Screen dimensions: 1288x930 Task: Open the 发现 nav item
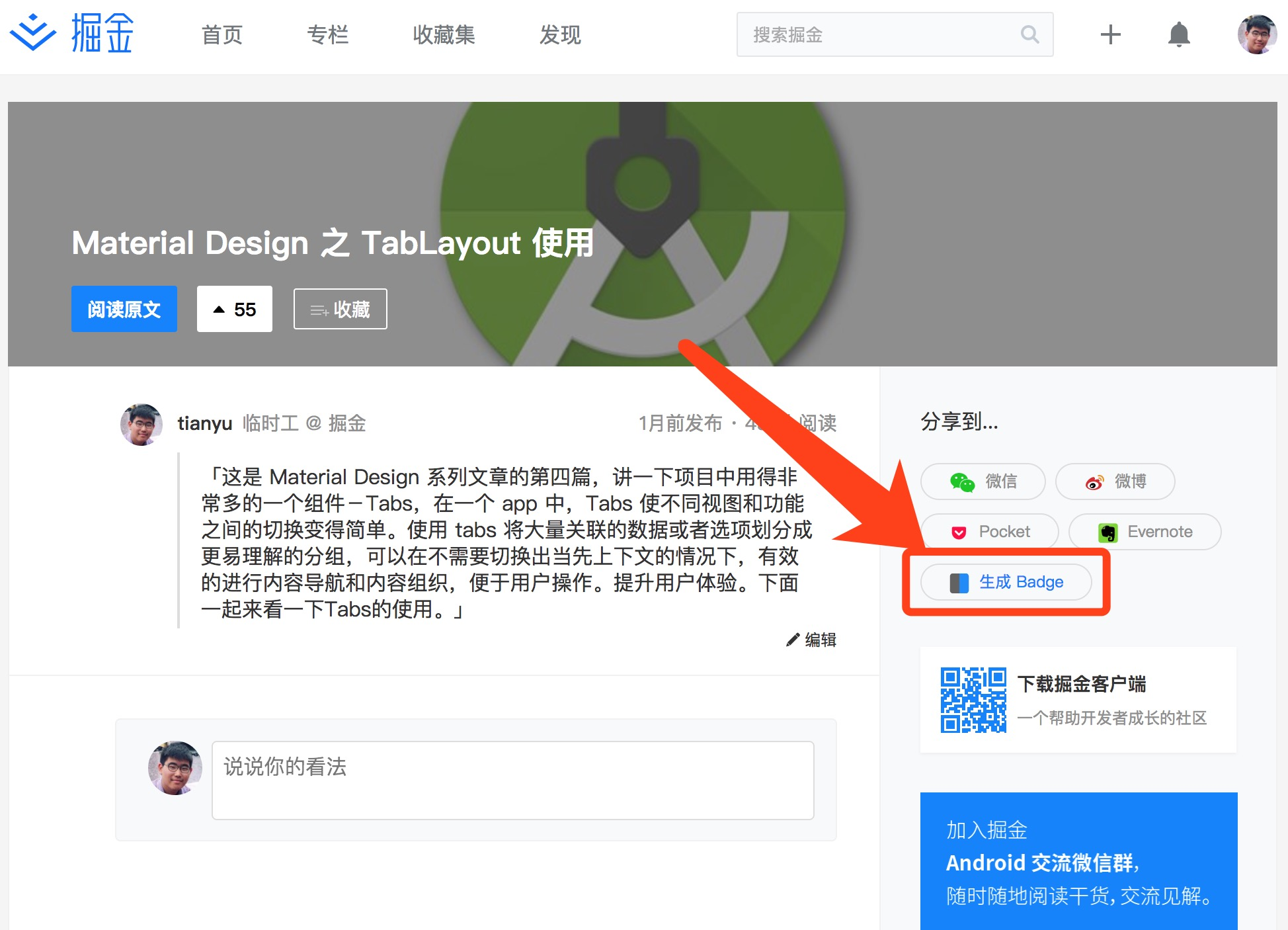tap(560, 35)
